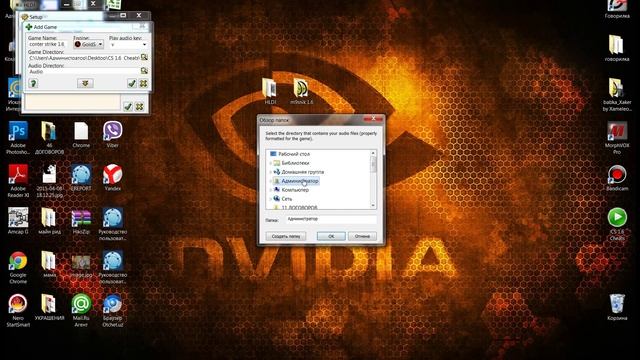Click the folder tree scrollbar up arrow
The width and height of the screenshot is (640, 360).
point(373,153)
